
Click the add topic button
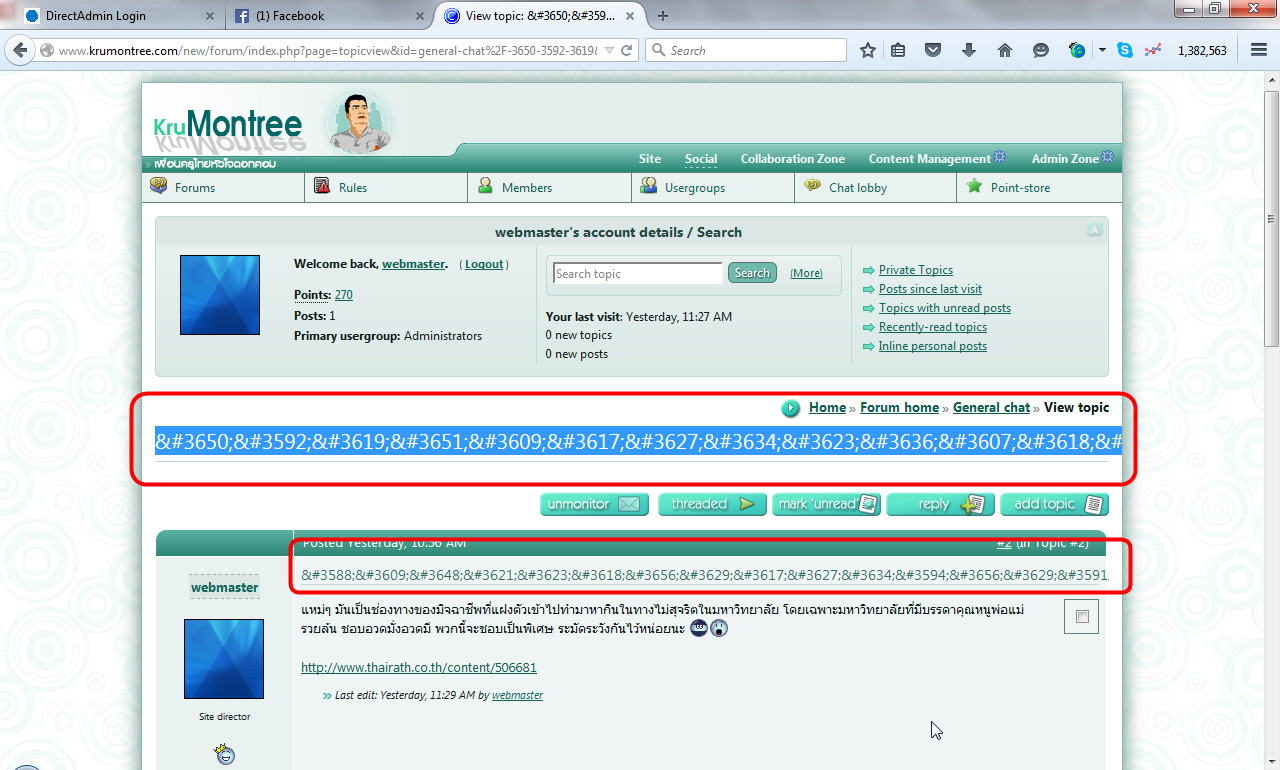(1054, 504)
